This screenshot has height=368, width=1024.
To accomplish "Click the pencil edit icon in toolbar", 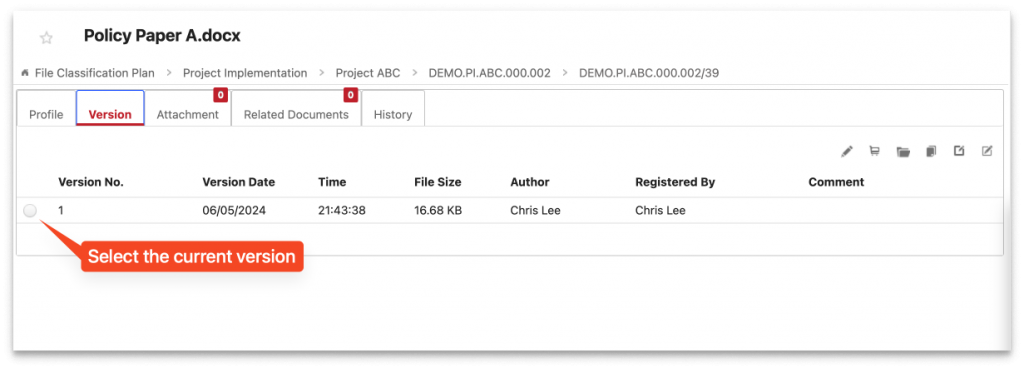I will [x=846, y=151].
